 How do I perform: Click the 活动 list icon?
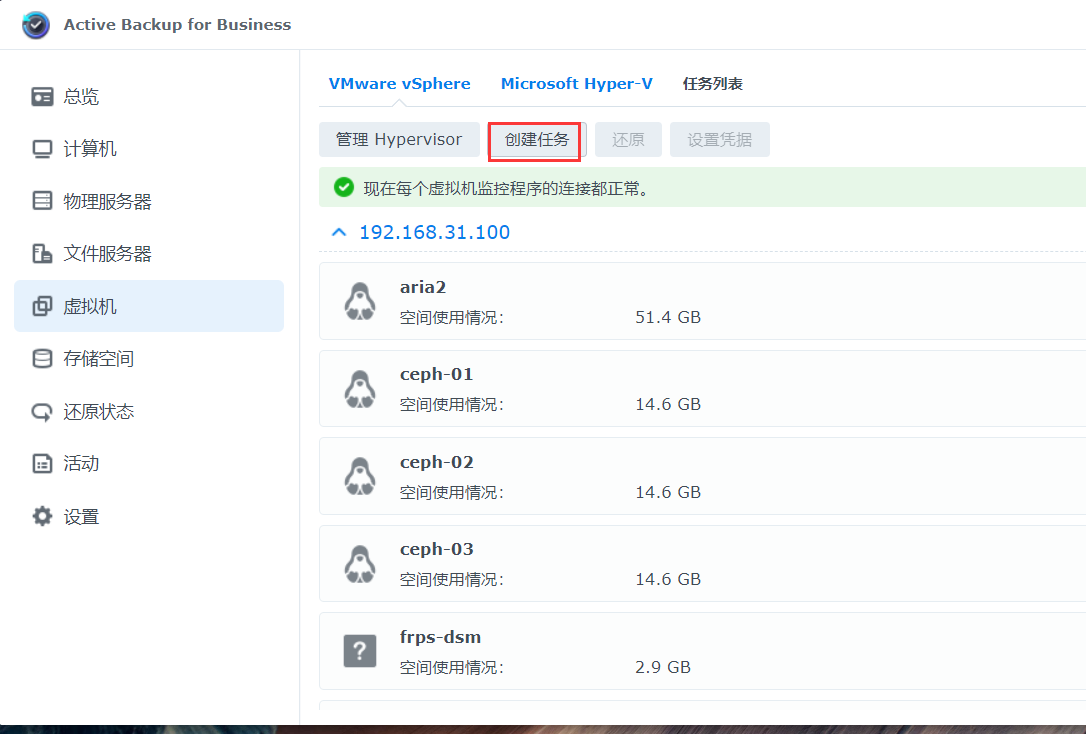(x=42, y=463)
